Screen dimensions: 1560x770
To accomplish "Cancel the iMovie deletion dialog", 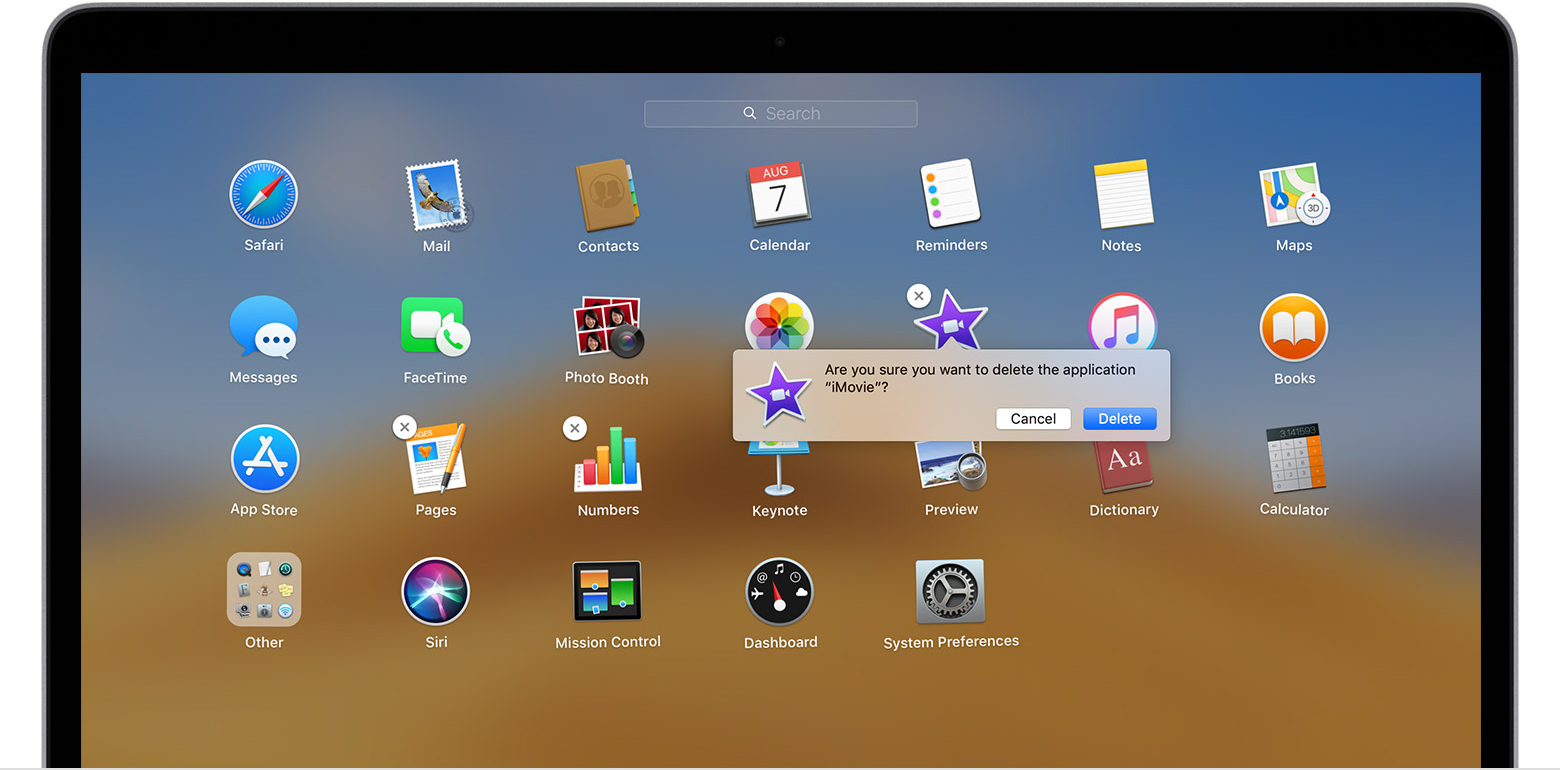I will (1033, 418).
